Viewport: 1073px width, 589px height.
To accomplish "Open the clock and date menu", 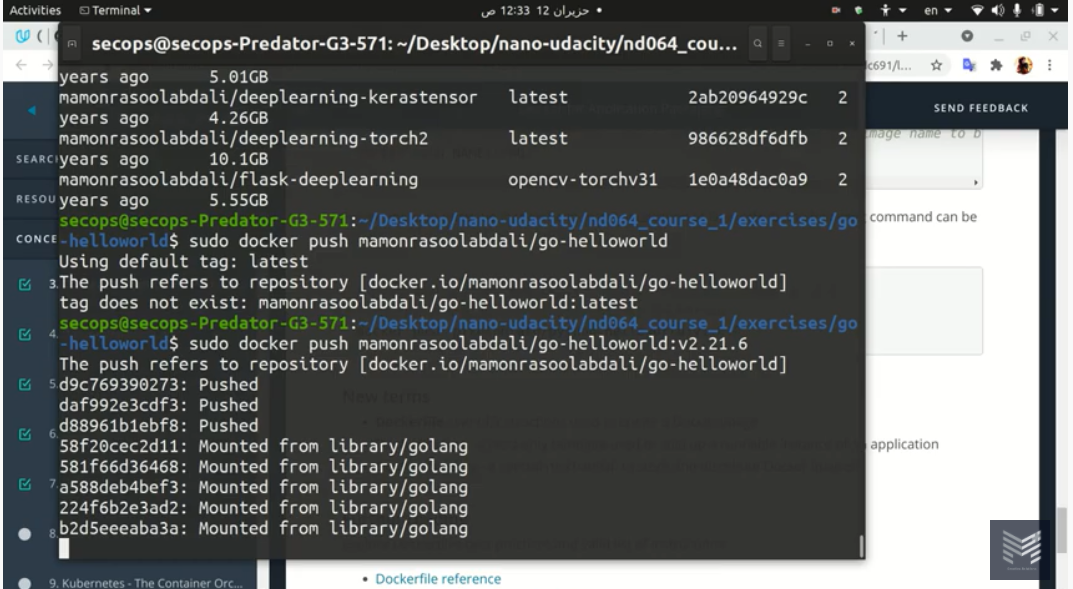I will [x=541, y=10].
